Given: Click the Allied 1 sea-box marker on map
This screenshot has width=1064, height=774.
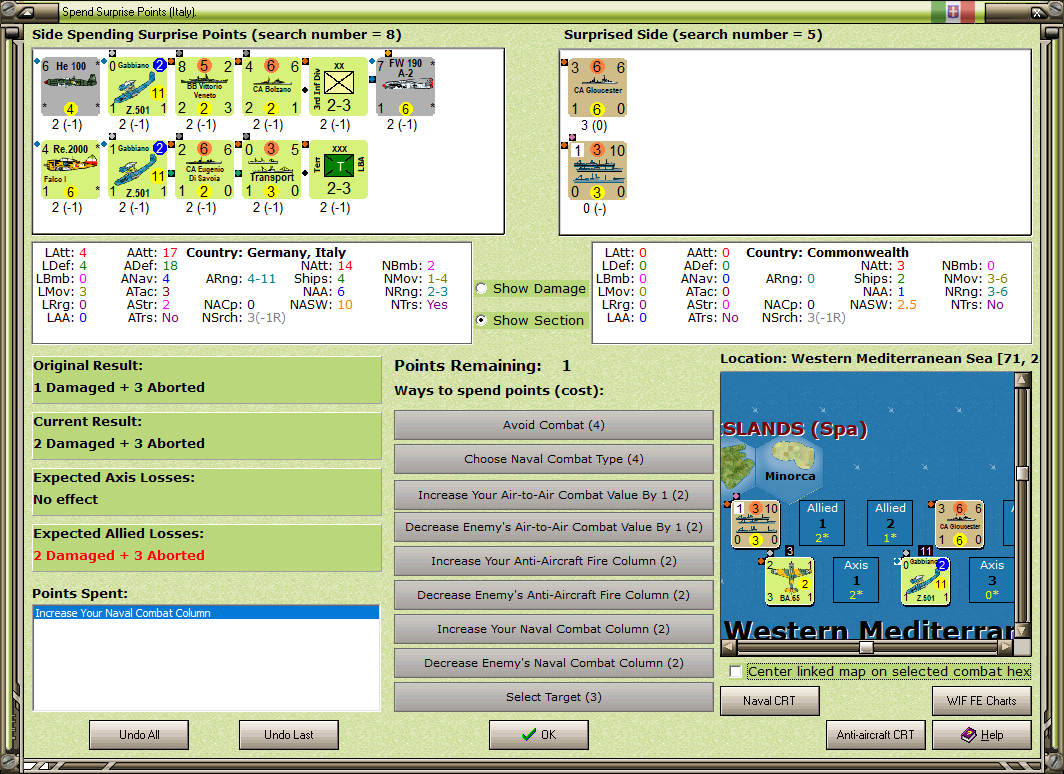Looking at the screenshot, I should point(822,523).
